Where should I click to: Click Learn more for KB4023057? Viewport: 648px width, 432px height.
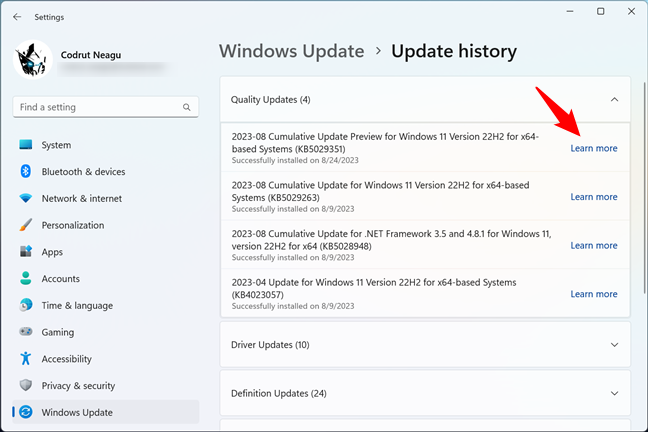(x=594, y=294)
